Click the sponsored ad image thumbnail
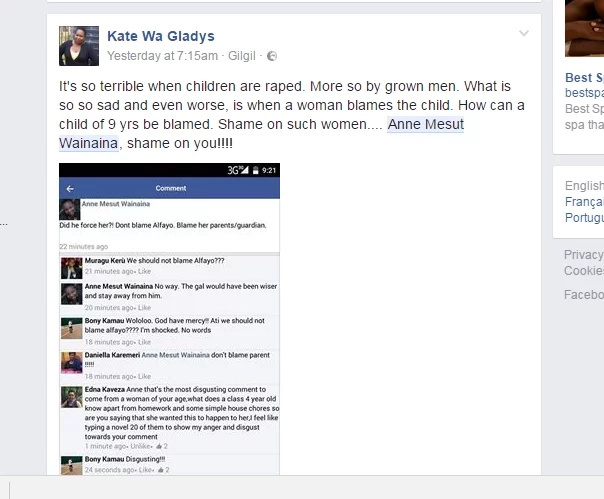Screen dimensions: 604x499 point(584,29)
